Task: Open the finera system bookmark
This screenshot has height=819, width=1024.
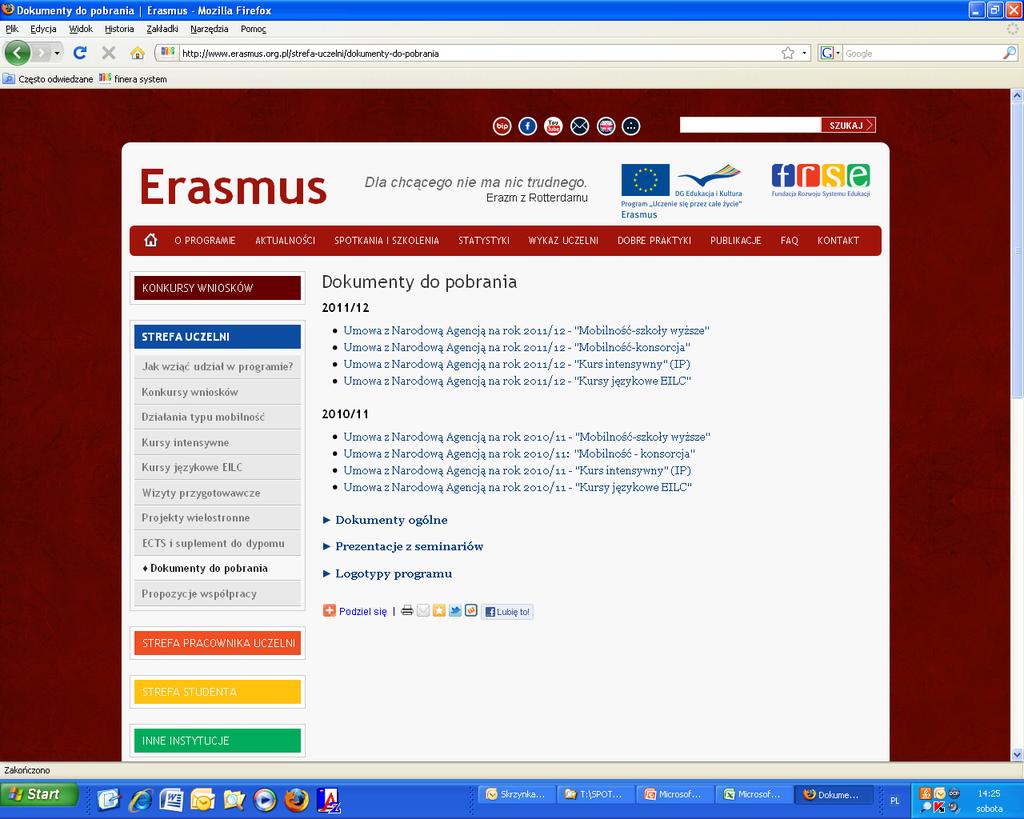Action: 133,79
